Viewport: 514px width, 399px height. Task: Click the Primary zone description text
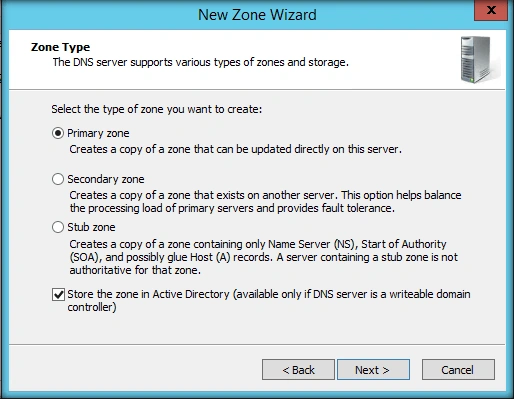pos(235,149)
